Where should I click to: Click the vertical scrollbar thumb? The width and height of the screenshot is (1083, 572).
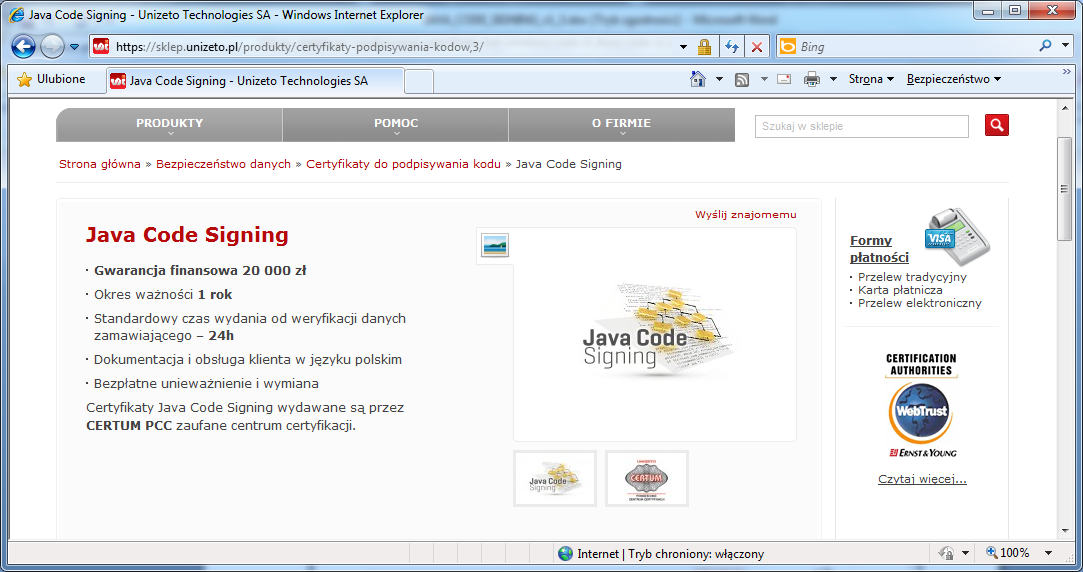tap(1065, 189)
